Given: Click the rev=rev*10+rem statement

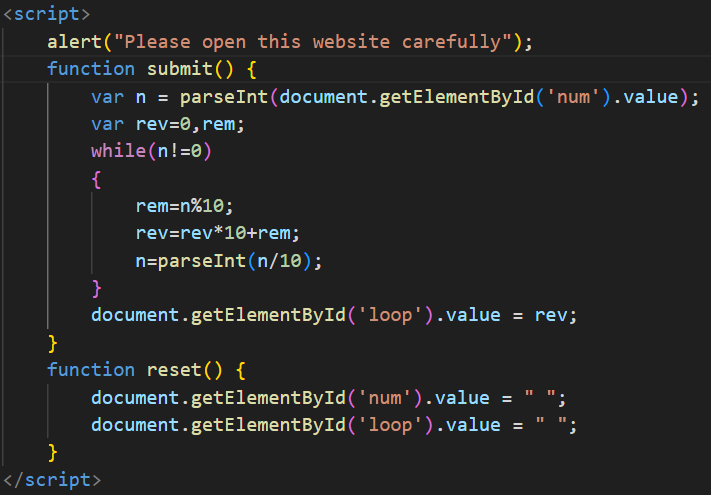Looking at the screenshot, I should tap(217, 233).
